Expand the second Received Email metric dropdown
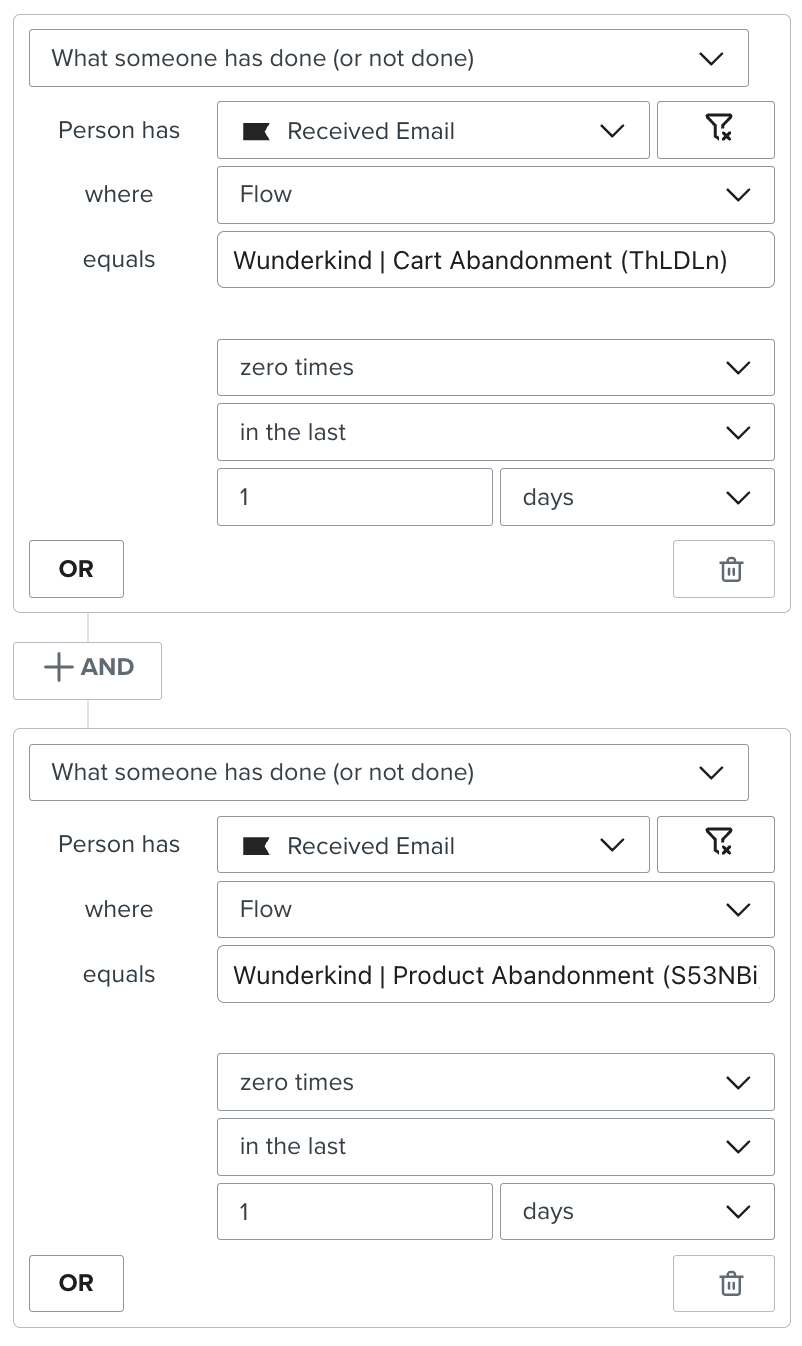The height and width of the screenshot is (1346, 802). pos(433,845)
